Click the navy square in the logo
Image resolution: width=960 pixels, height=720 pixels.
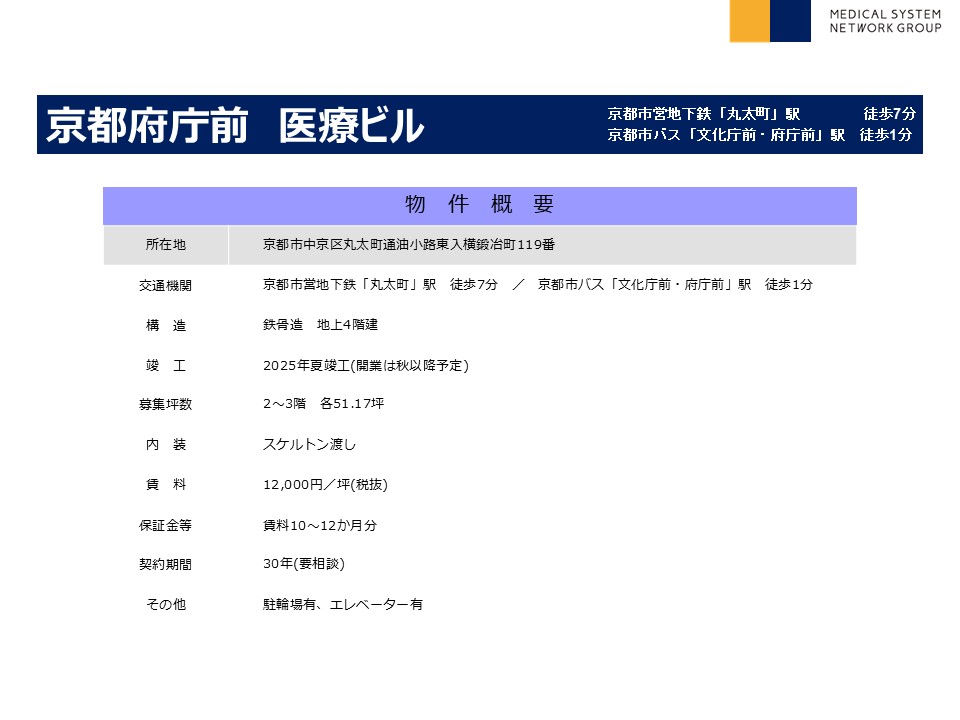790,21
